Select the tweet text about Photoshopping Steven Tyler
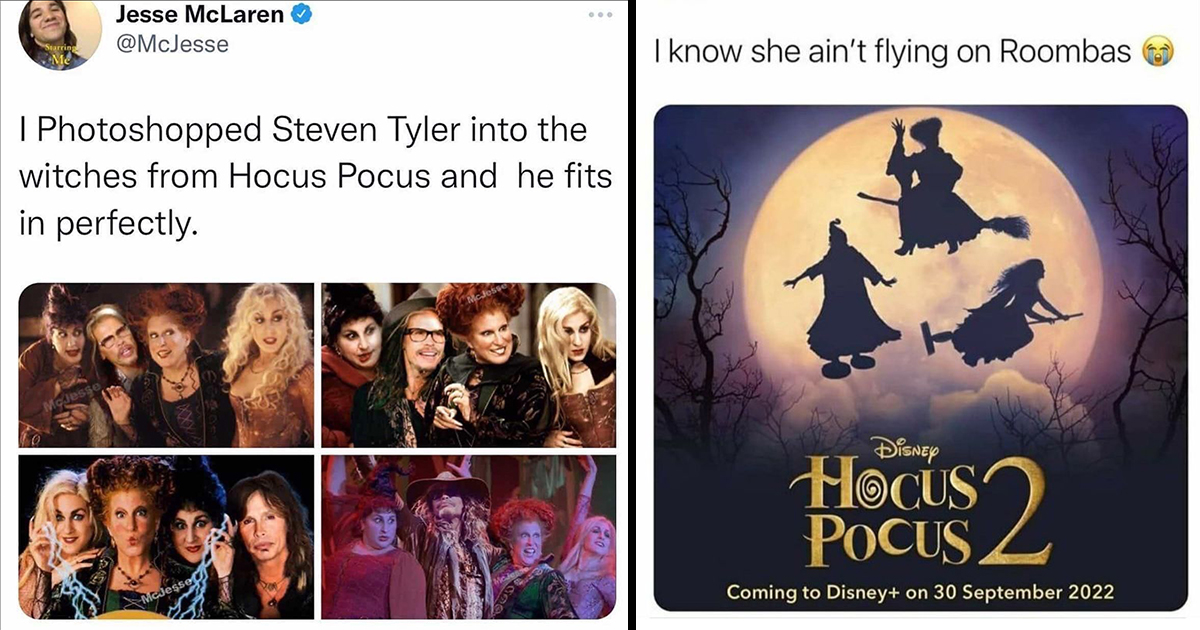 (300, 175)
